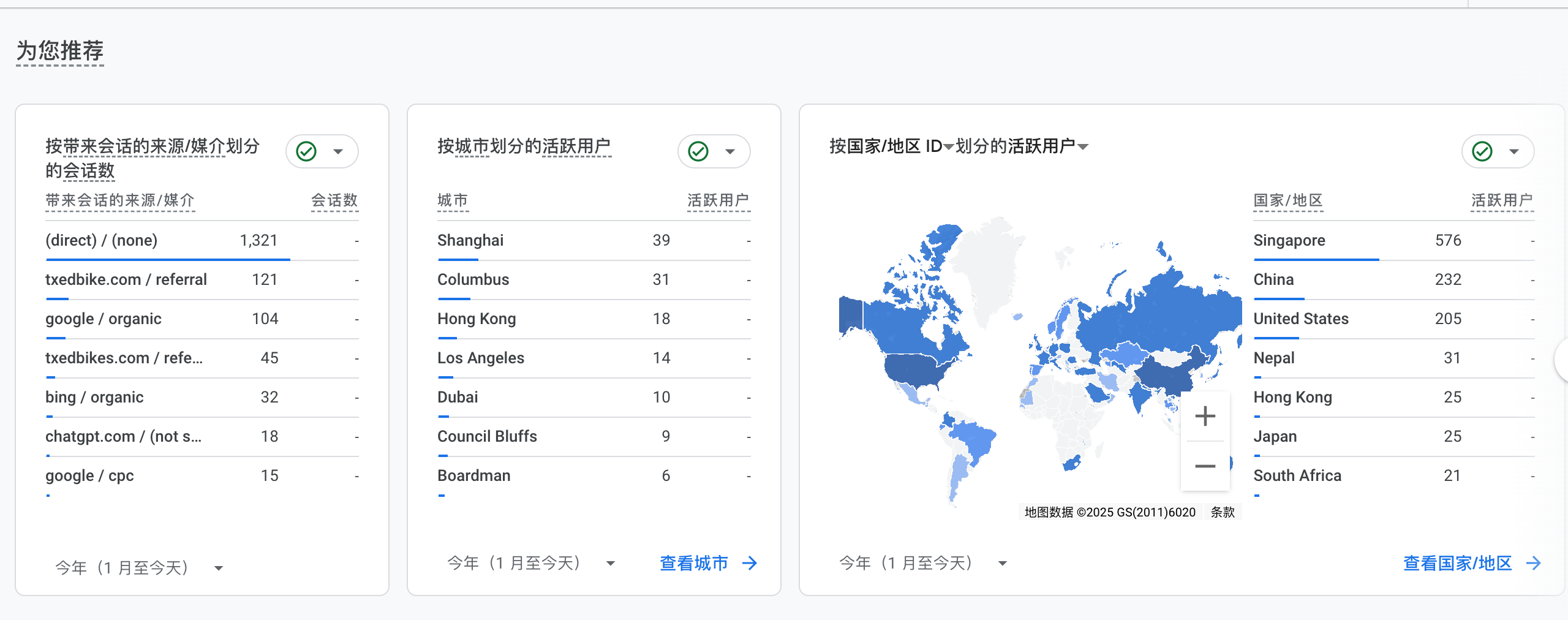Open date range dropdown on city card
Screen dimensions: 1568x620
[611, 563]
